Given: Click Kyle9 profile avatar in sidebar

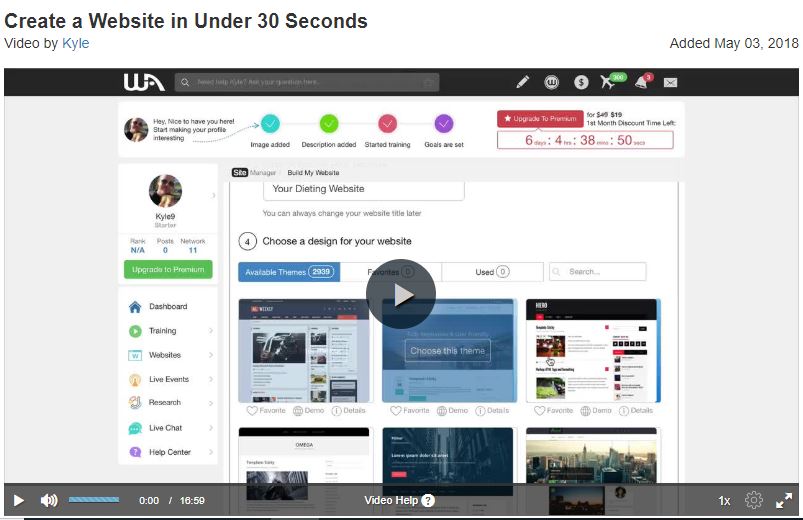Looking at the screenshot, I should (x=165, y=191).
